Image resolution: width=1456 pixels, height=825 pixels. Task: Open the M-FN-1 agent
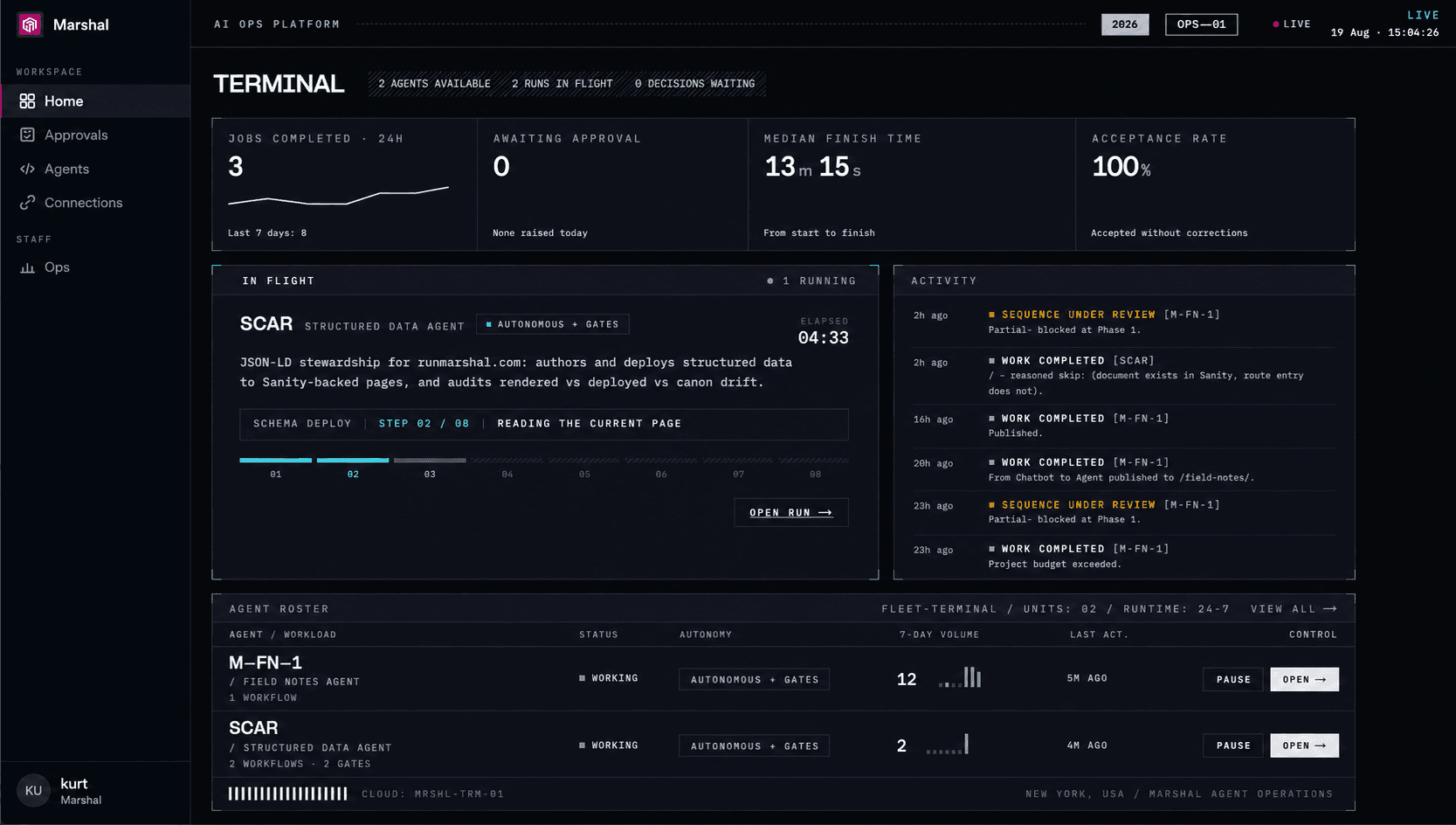[x=1304, y=679]
